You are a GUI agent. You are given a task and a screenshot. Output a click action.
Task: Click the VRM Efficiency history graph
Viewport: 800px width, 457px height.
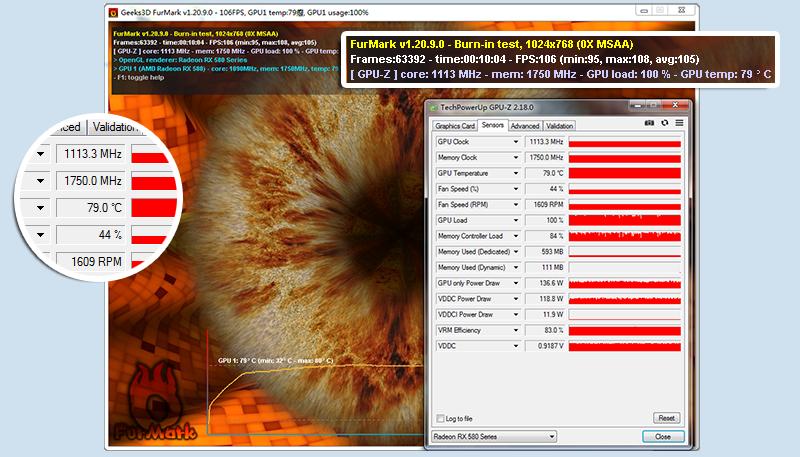[624, 331]
